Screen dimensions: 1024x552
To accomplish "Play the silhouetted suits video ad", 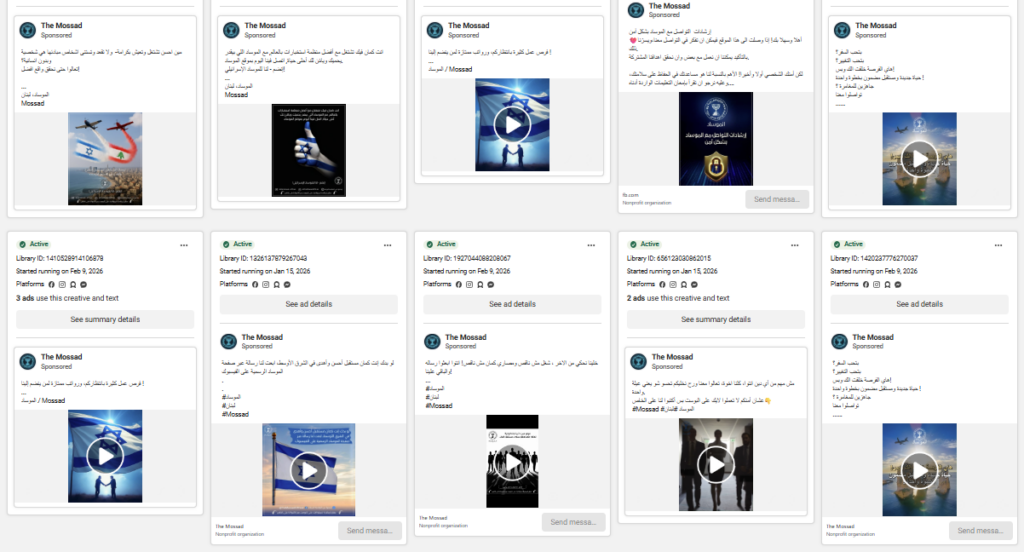I will (715, 465).
